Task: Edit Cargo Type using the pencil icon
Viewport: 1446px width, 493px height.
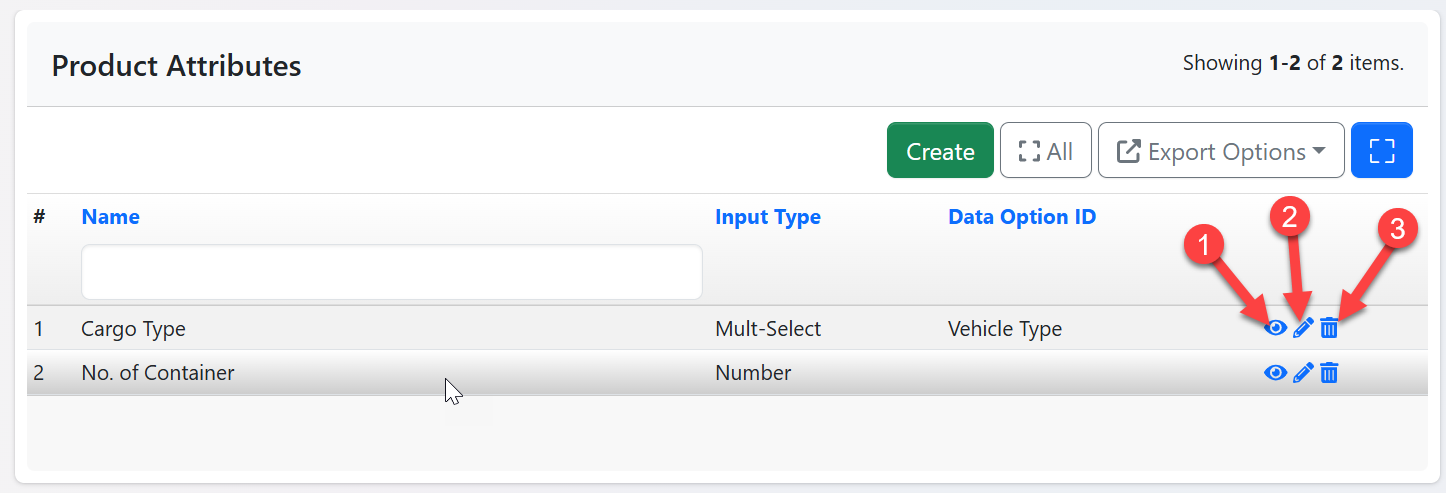Action: click(1302, 328)
